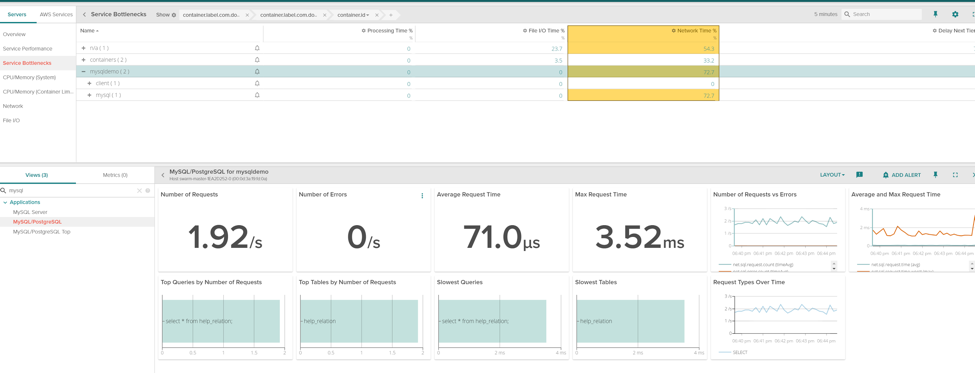Click help_relation bar in Slowest Tables

[x=631, y=321]
